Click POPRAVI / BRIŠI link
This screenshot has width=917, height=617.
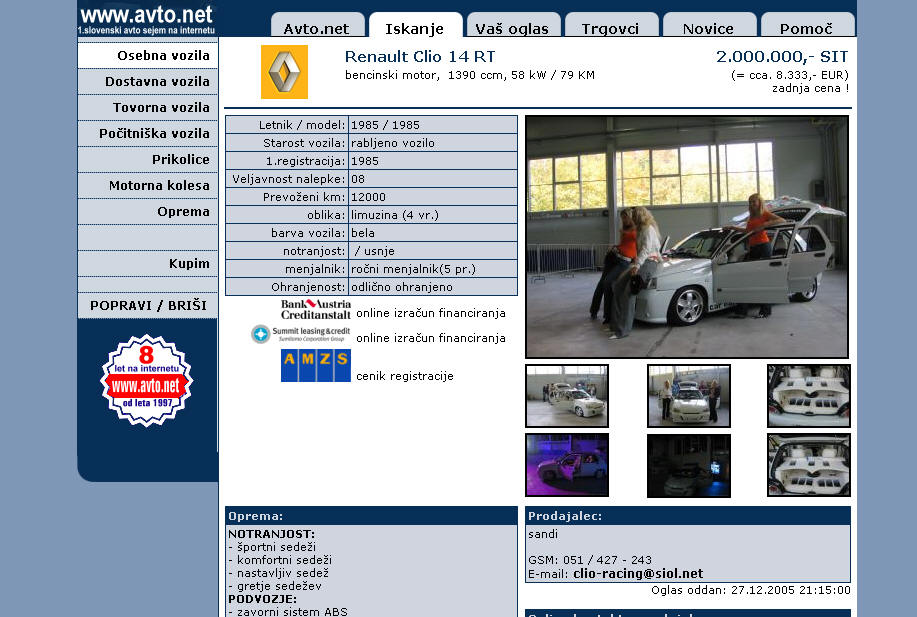tap(147, 305)
